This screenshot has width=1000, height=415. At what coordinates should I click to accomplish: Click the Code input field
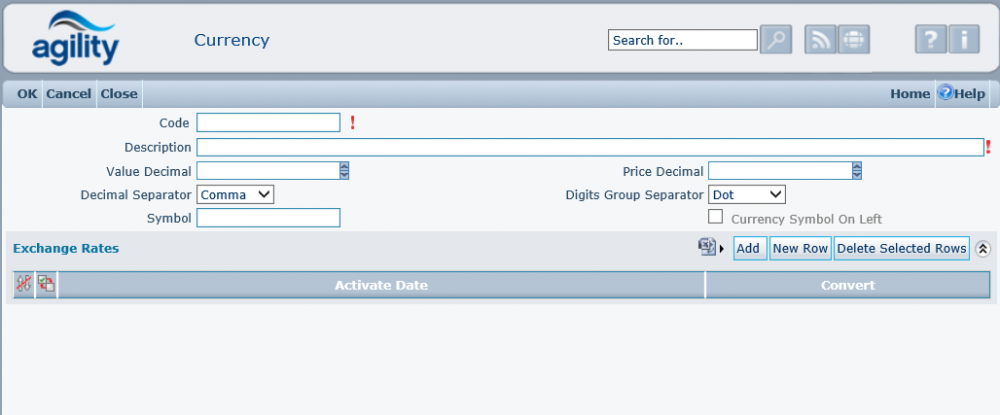tap(268, 123)
